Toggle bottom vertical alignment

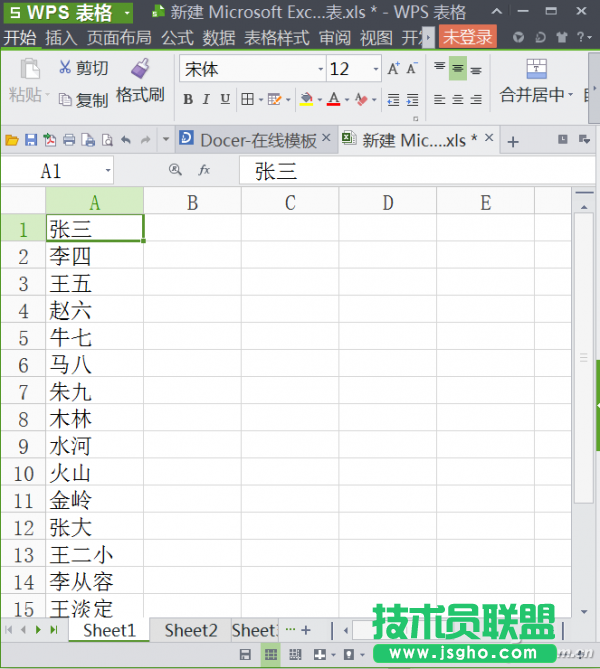476,69
